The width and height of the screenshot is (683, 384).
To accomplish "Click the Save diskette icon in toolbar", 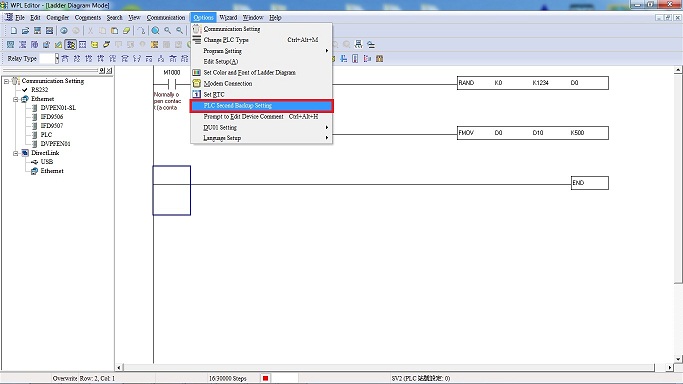I will pos(37,30).
